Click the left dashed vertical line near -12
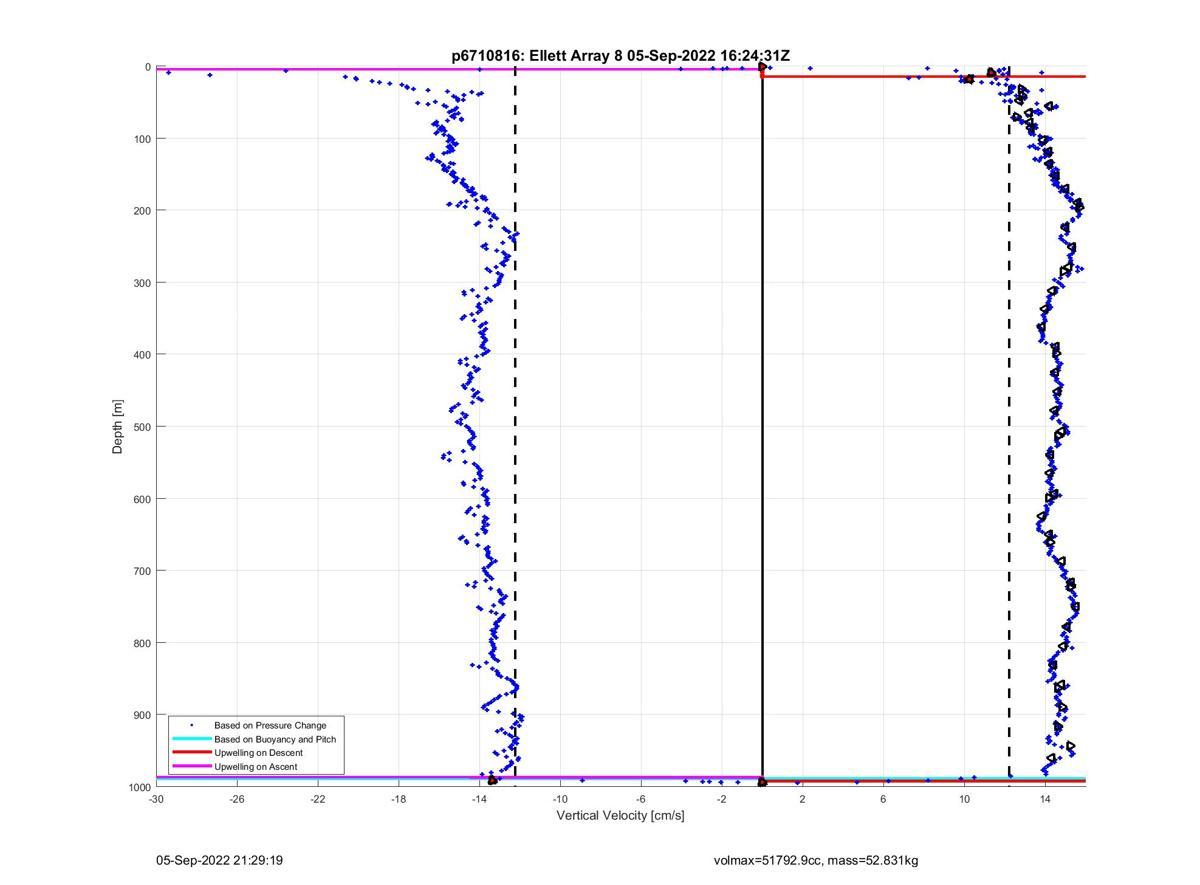 pos(515,427)
